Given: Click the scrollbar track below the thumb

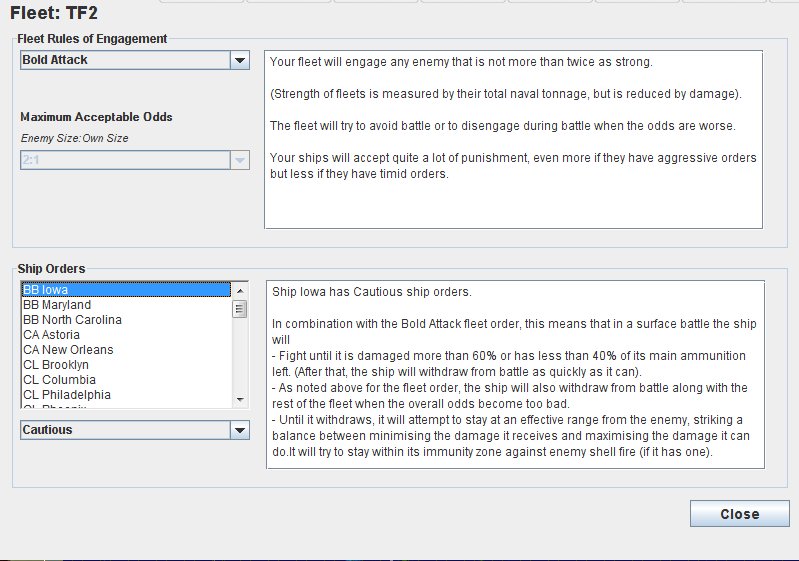Looking at the screenshot, I should [240, 360].
